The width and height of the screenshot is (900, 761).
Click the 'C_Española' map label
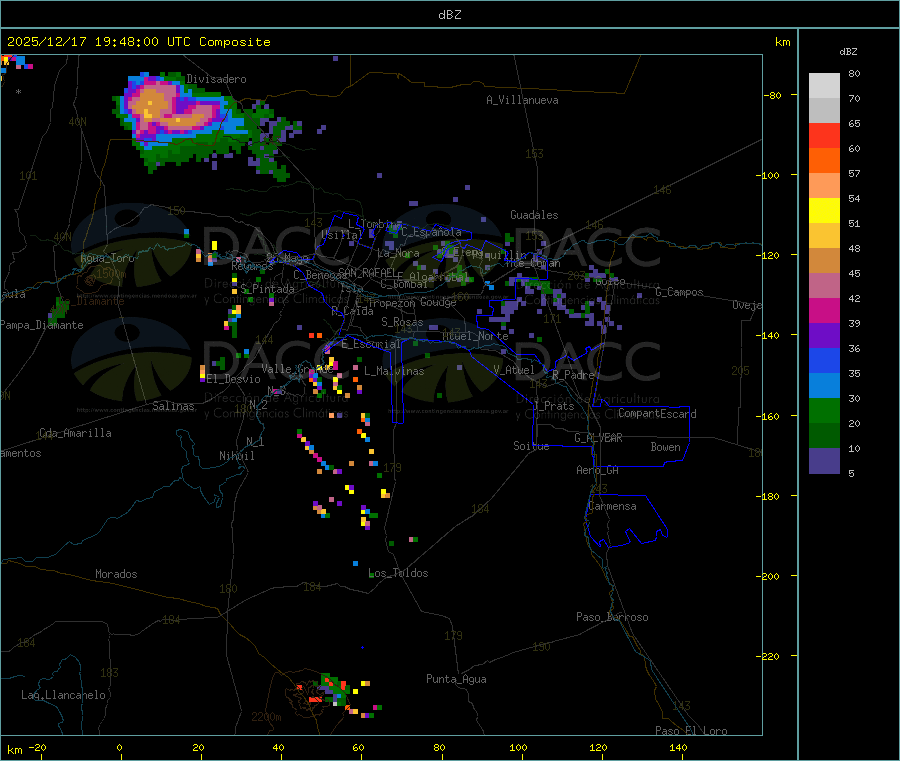(431, 232)
